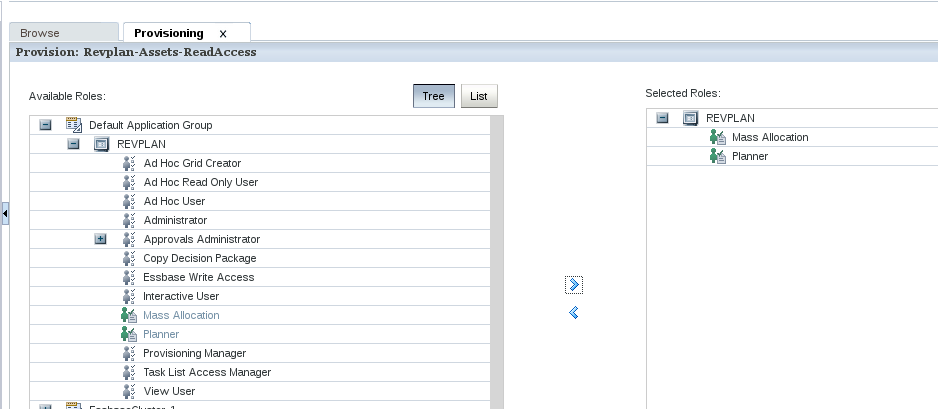Select Copy Decision Package role
The image size is (938, 409).
pyautogui.click(x=200, y=258)
